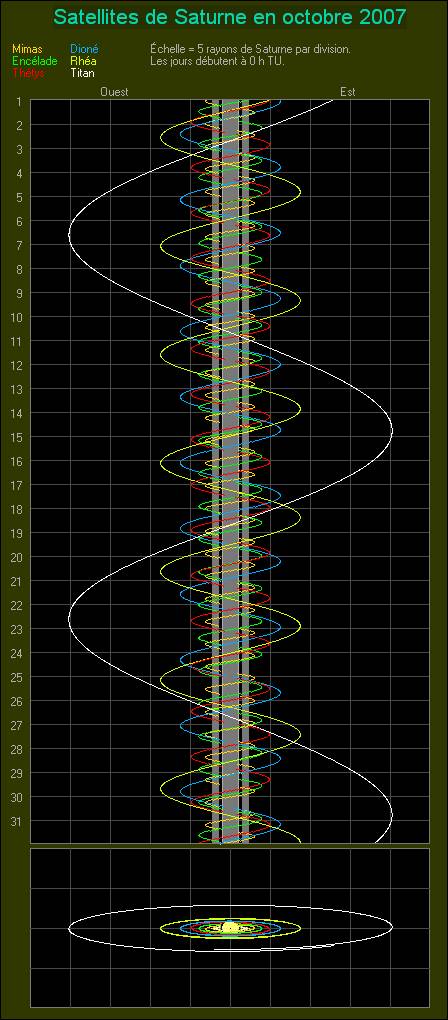Select day 15 on the date axis

pos(18,437)
